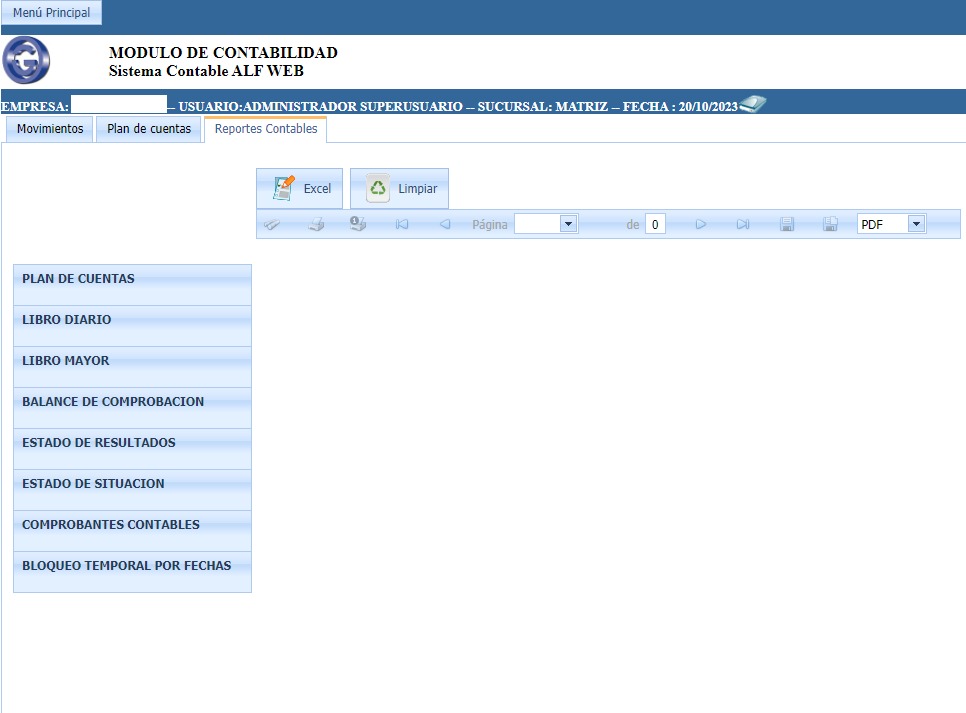Go to next report page arrow

point(701,225)
